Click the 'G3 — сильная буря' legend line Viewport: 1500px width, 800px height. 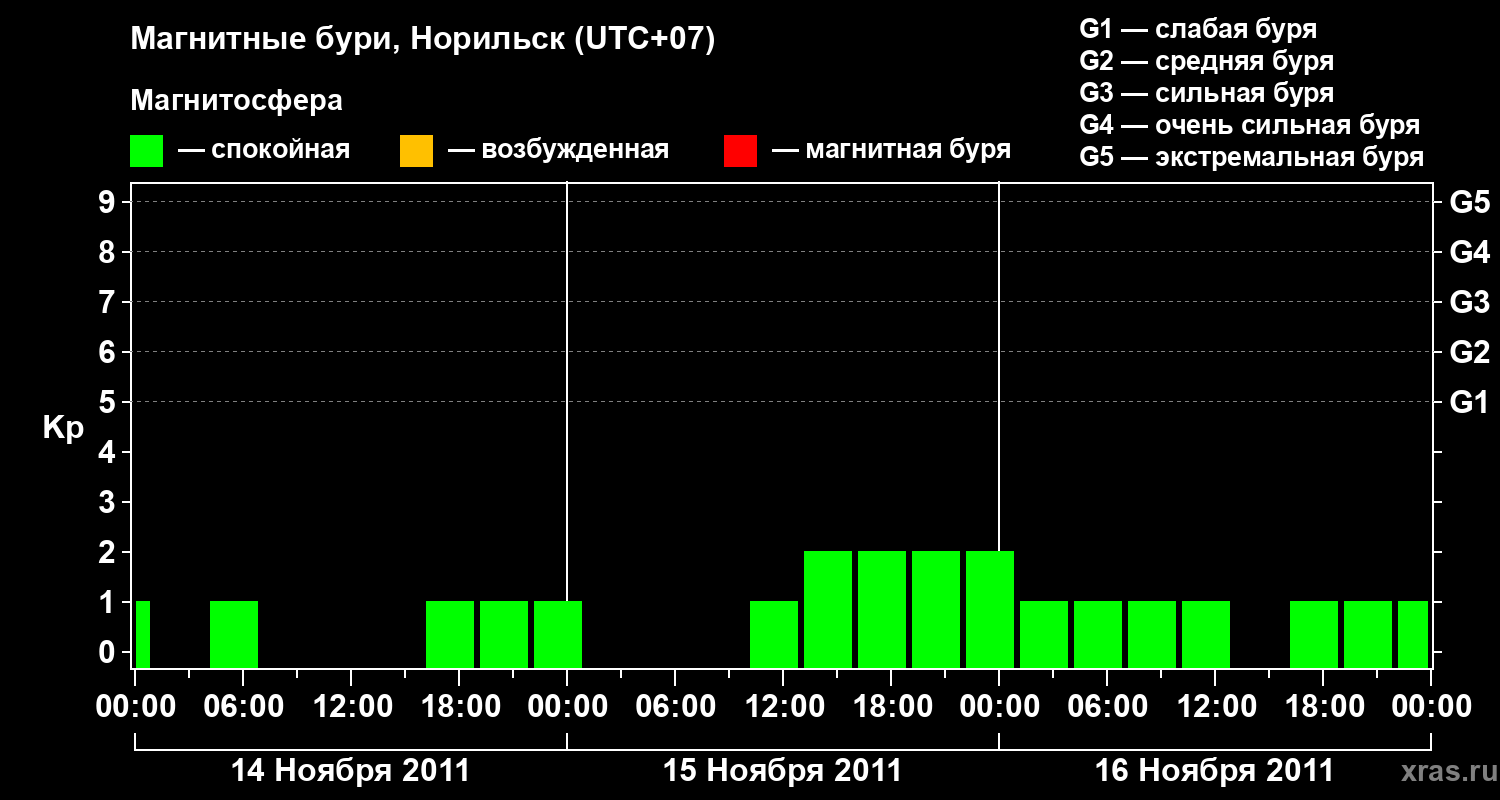(x=1207, y=93)
